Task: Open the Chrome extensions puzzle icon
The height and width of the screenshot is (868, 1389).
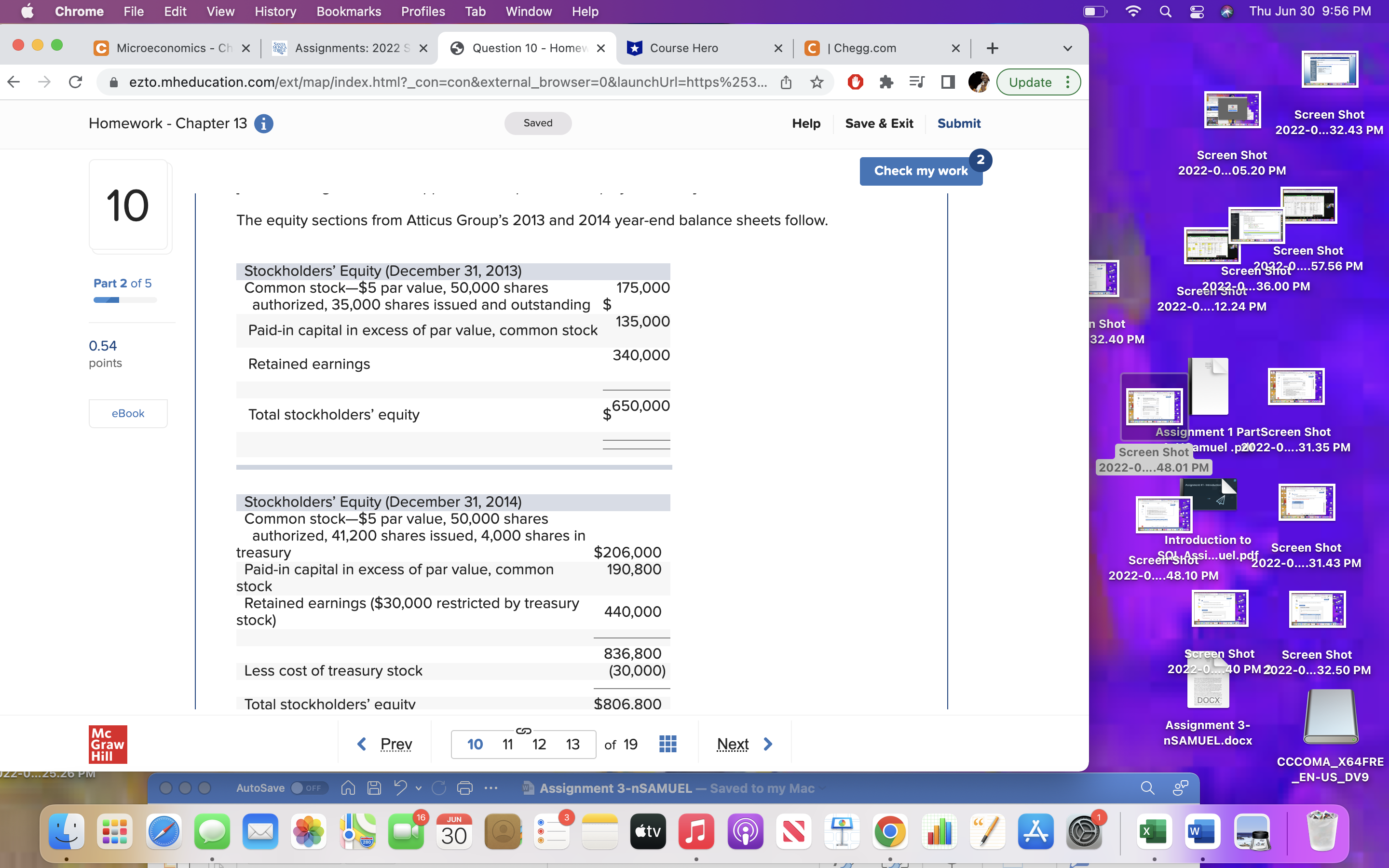Action: tap(887, 82)
